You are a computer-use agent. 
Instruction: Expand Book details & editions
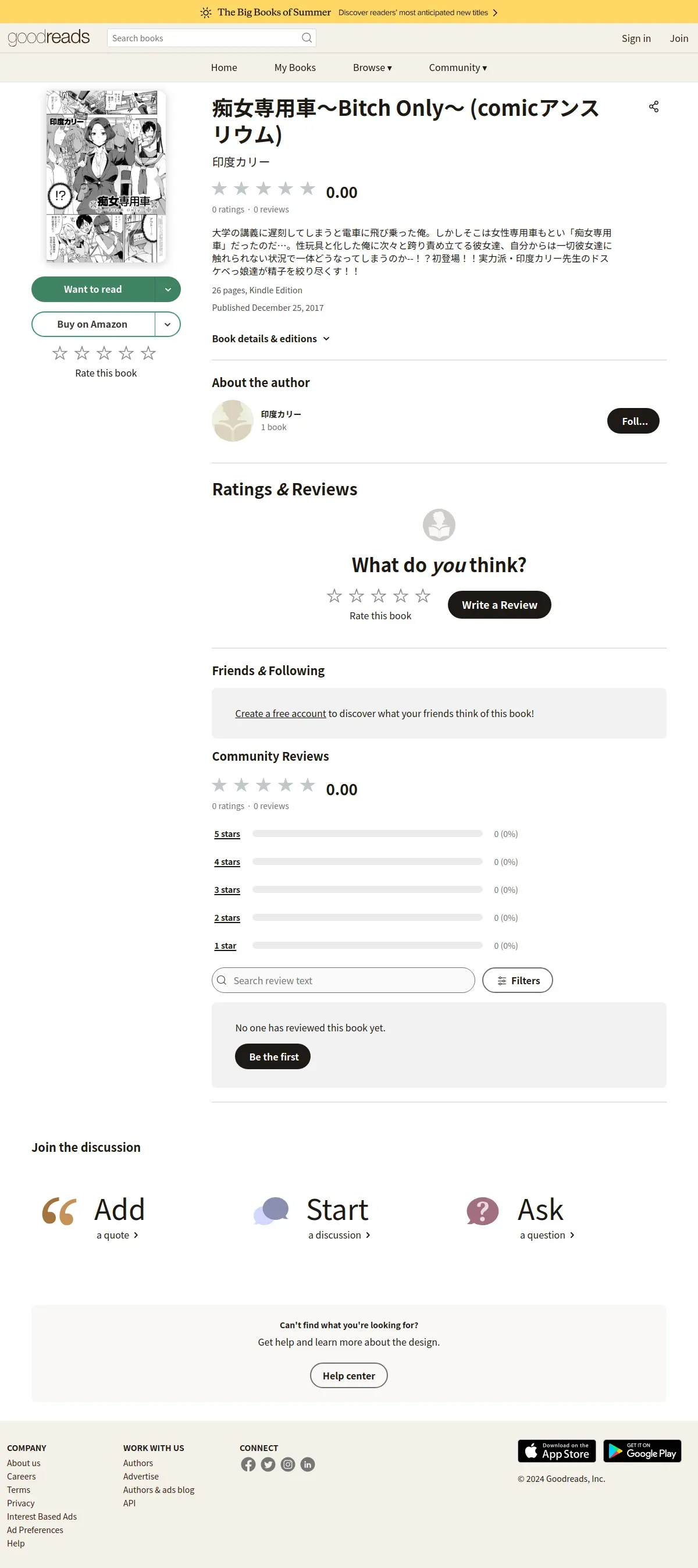point(271,338)
